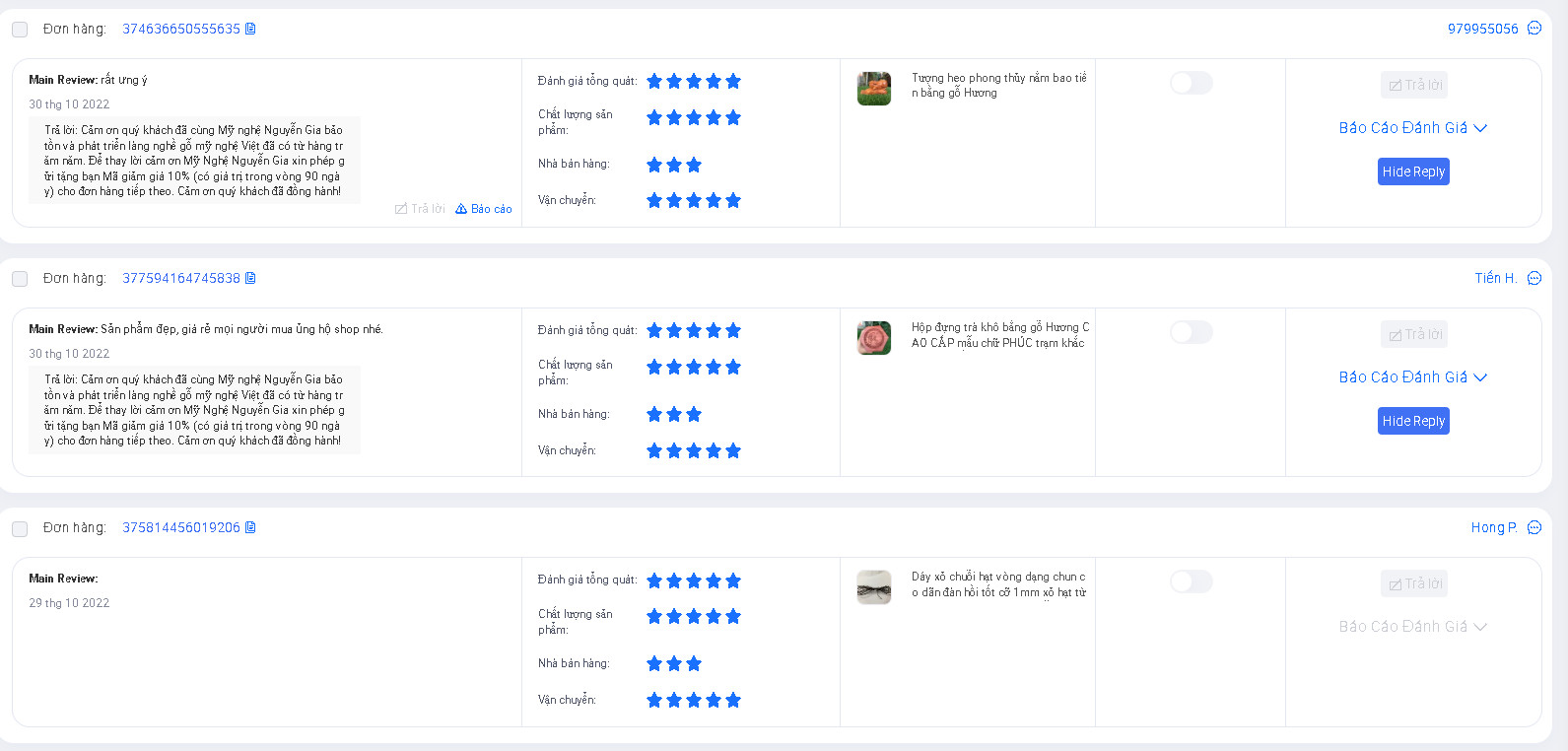Image resolution: width=1568 pixels, height=751 pixels.
Task: Copy order number 375814456019206 with the copy icon
Action: tap(250, 527)
